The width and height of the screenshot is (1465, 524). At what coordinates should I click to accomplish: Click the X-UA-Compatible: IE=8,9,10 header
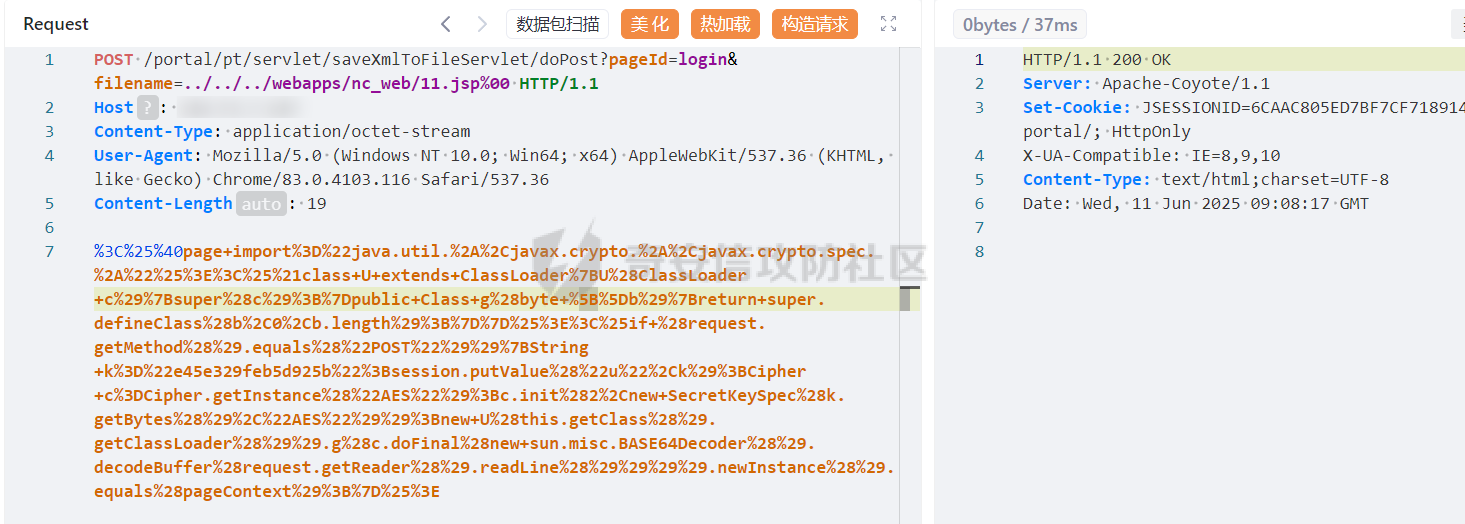click(x=1152, y=155)
